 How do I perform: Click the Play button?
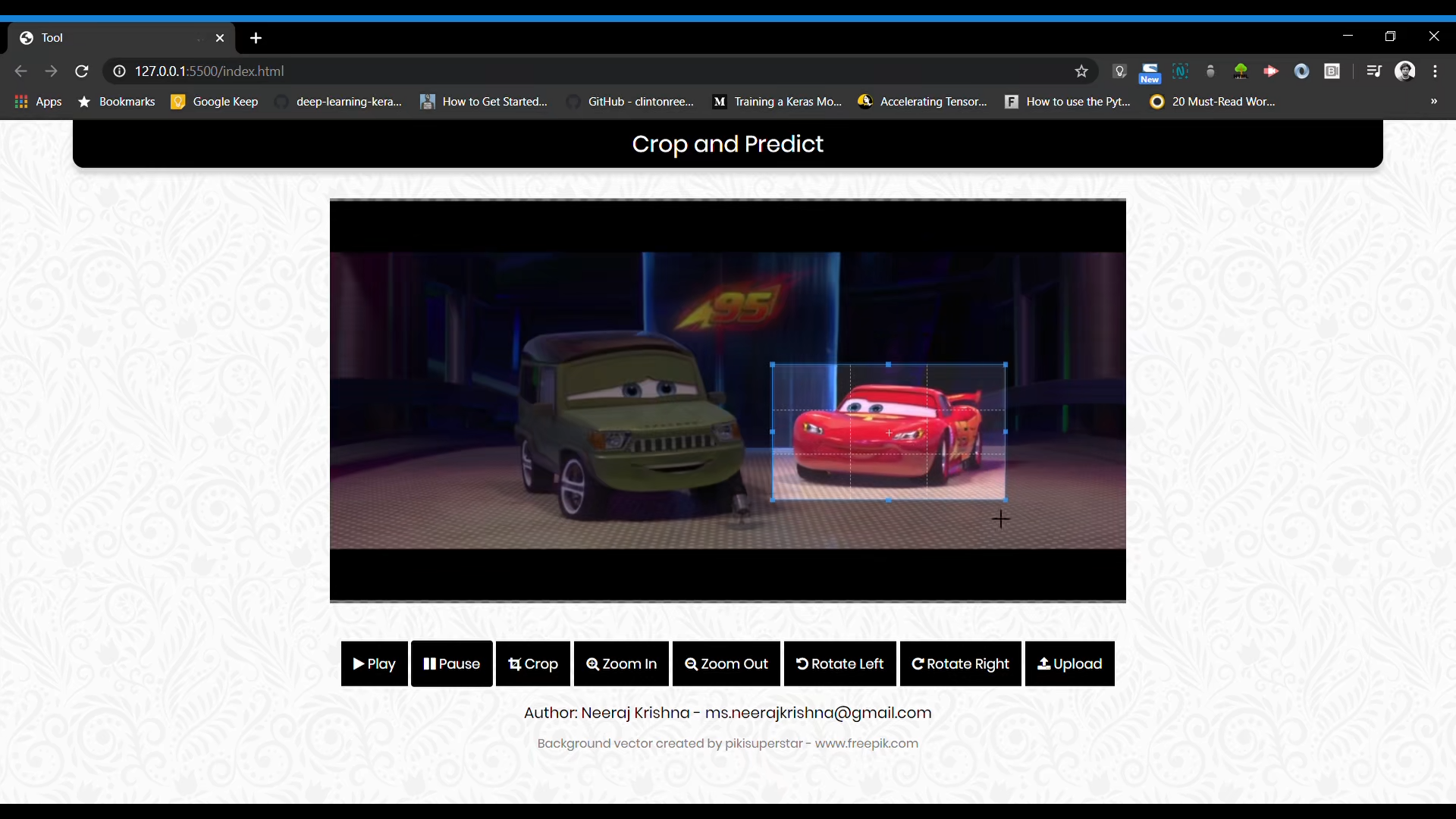pyautogui.click(x=374, y=664)
